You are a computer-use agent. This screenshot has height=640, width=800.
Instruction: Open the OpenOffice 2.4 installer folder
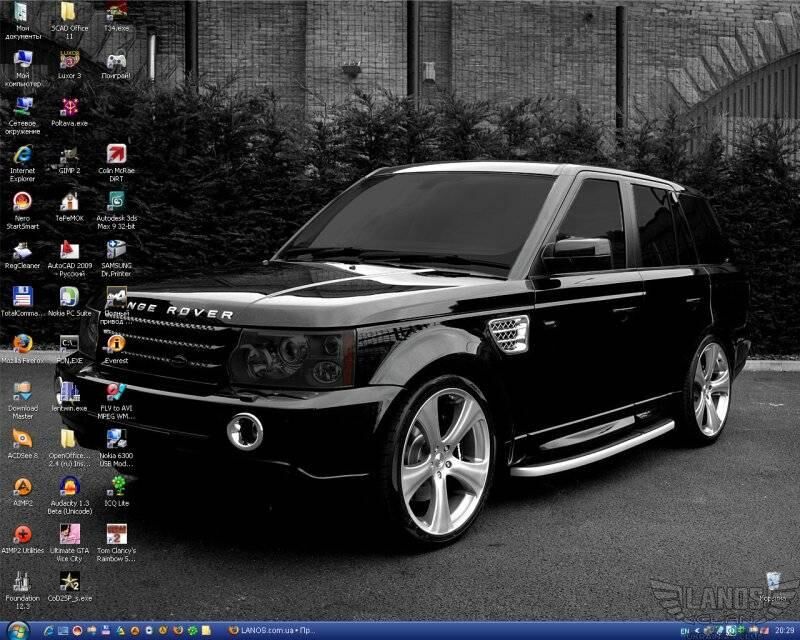point(69,448)
